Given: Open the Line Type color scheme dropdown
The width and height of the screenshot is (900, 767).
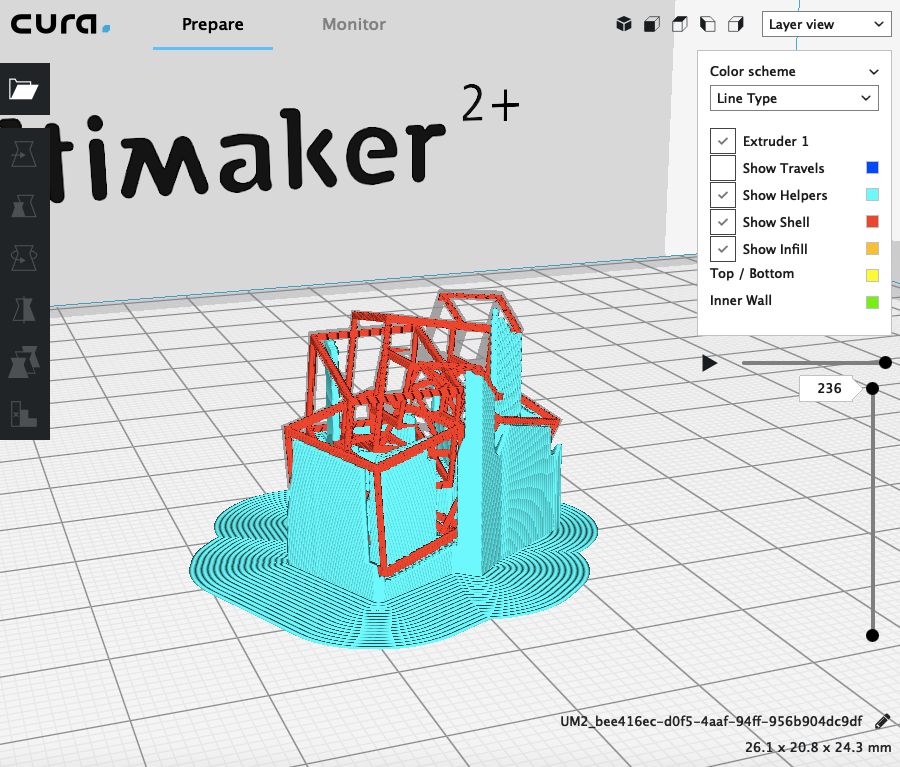Looking at the screenshot, I should [x=794, y=98].
